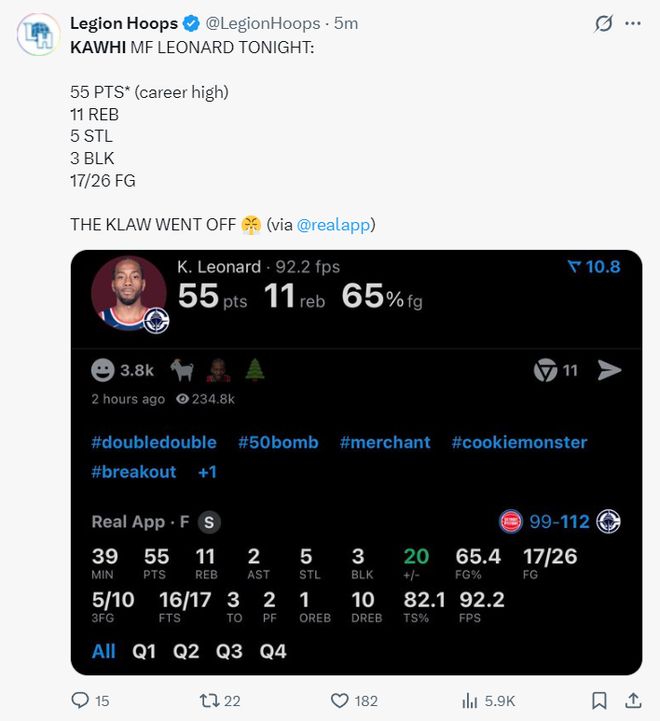Click the @realapp mention link
Image resolution: width=660 pixels, height=721 pixels.
(x=336, y=225)
